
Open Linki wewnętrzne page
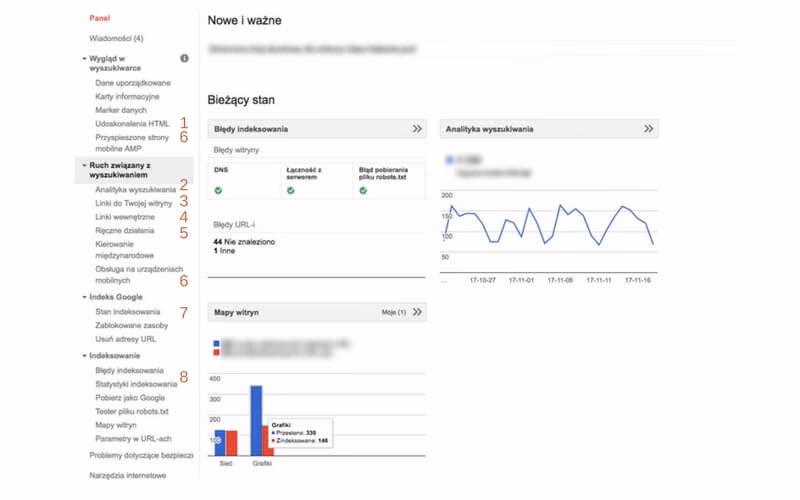125,217
